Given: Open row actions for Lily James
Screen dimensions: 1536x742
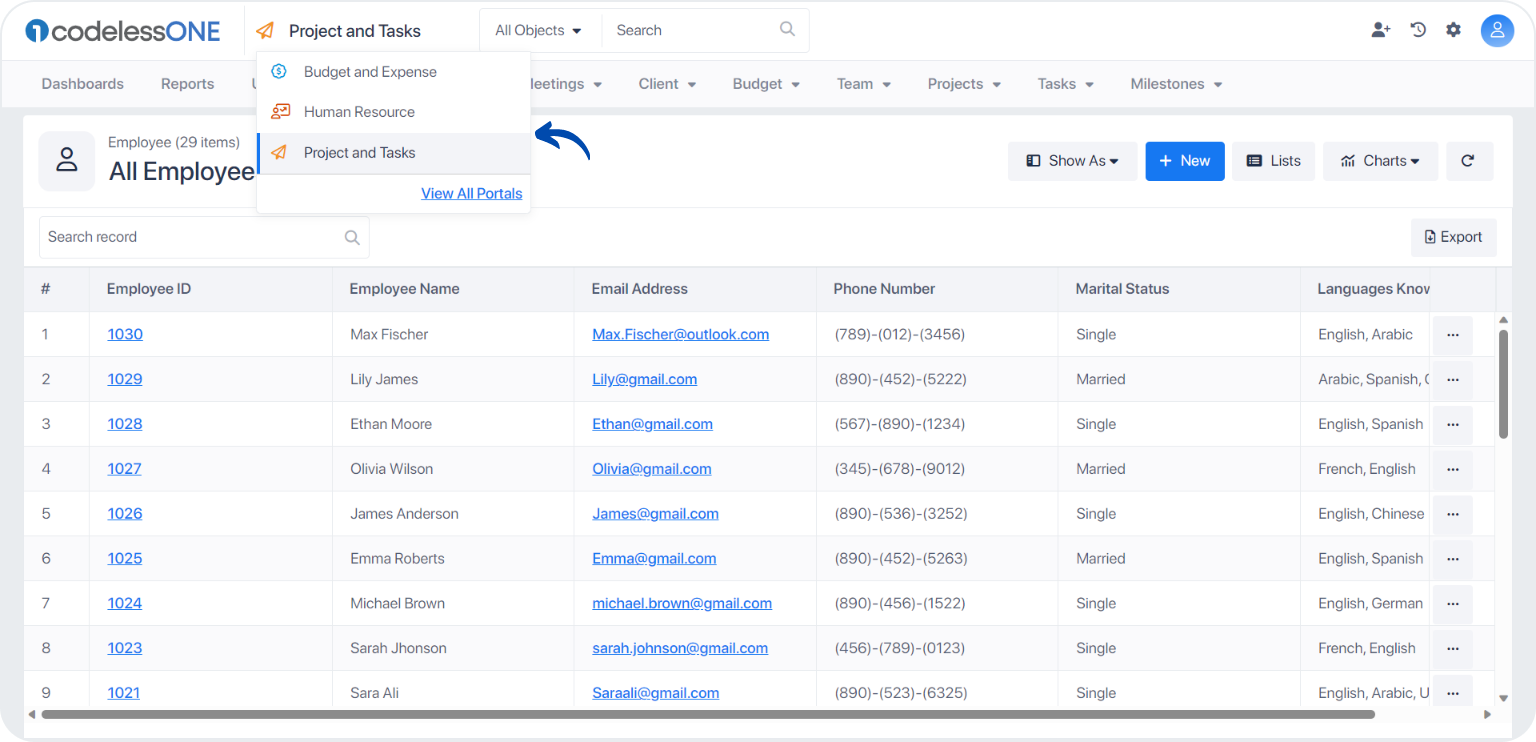Looking at the screenshot, I should click(x=1452, y=380).
